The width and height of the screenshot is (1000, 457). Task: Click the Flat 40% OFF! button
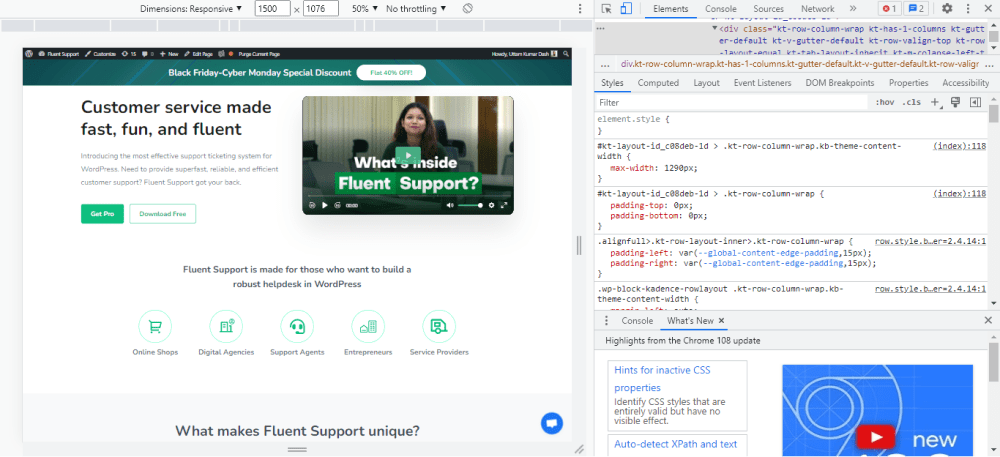391,73
